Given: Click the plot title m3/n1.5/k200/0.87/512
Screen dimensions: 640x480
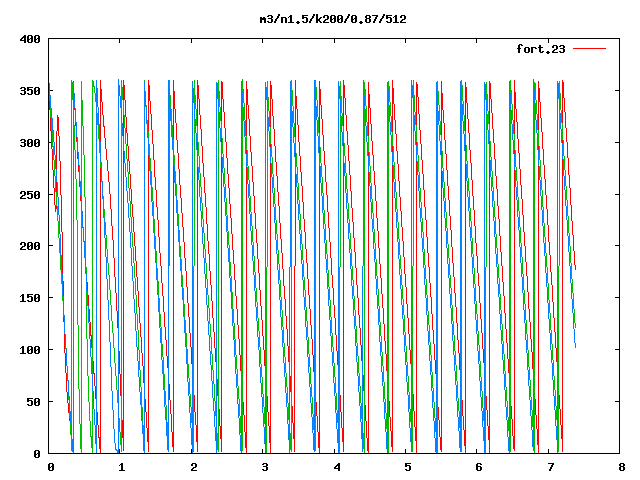Looking at the screenshot, I should coord(333,19).
